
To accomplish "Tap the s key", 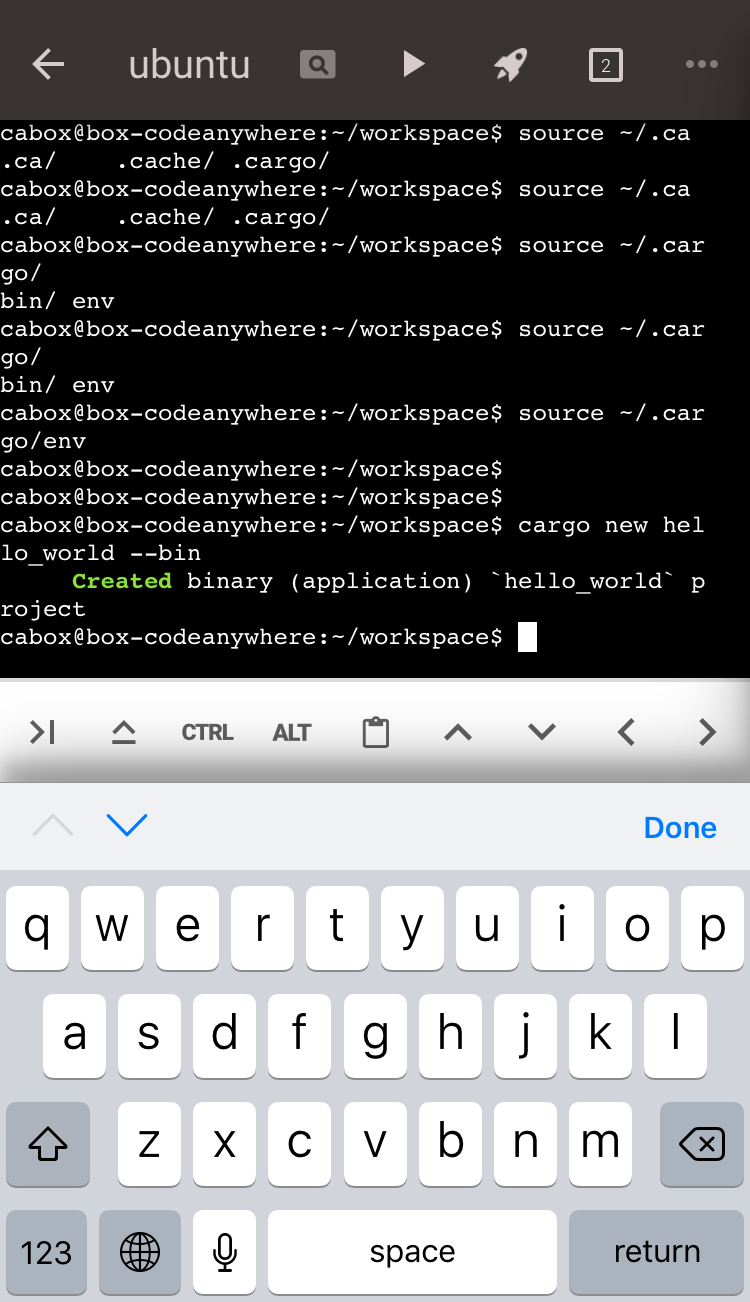I will tap(150, 1035).
